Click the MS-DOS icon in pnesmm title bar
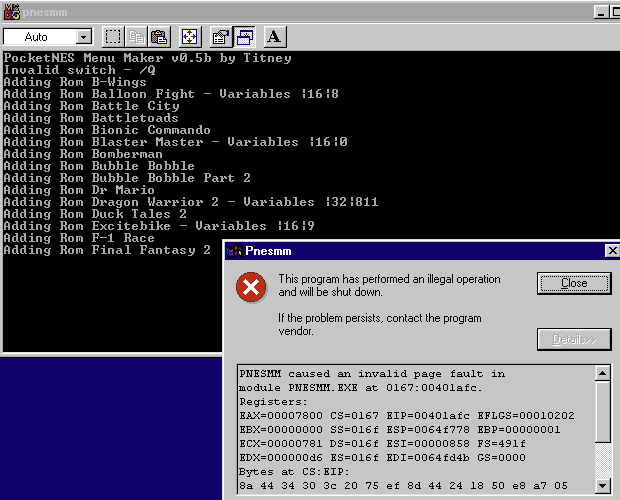The height and width of the screenshot is (500, 620). [x=12, y=12]
